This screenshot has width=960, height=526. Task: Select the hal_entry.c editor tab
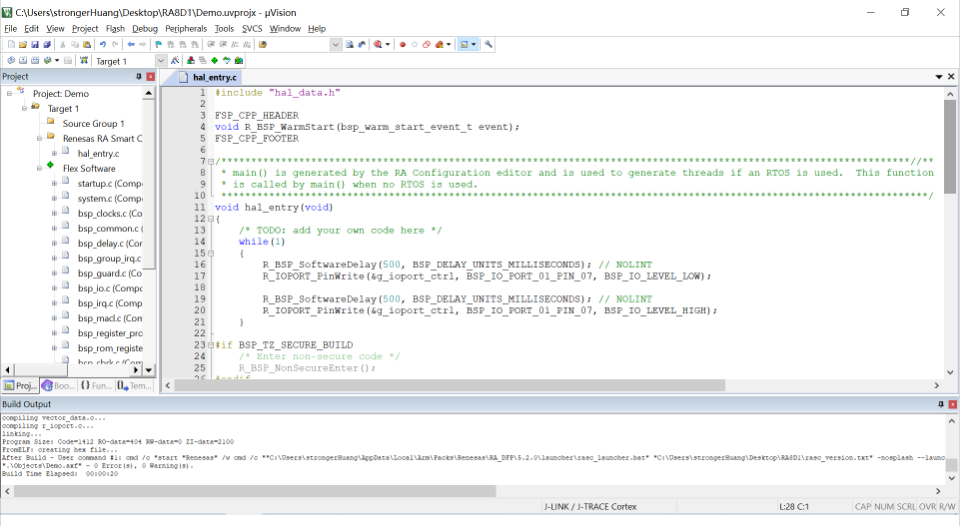point(208,77)
